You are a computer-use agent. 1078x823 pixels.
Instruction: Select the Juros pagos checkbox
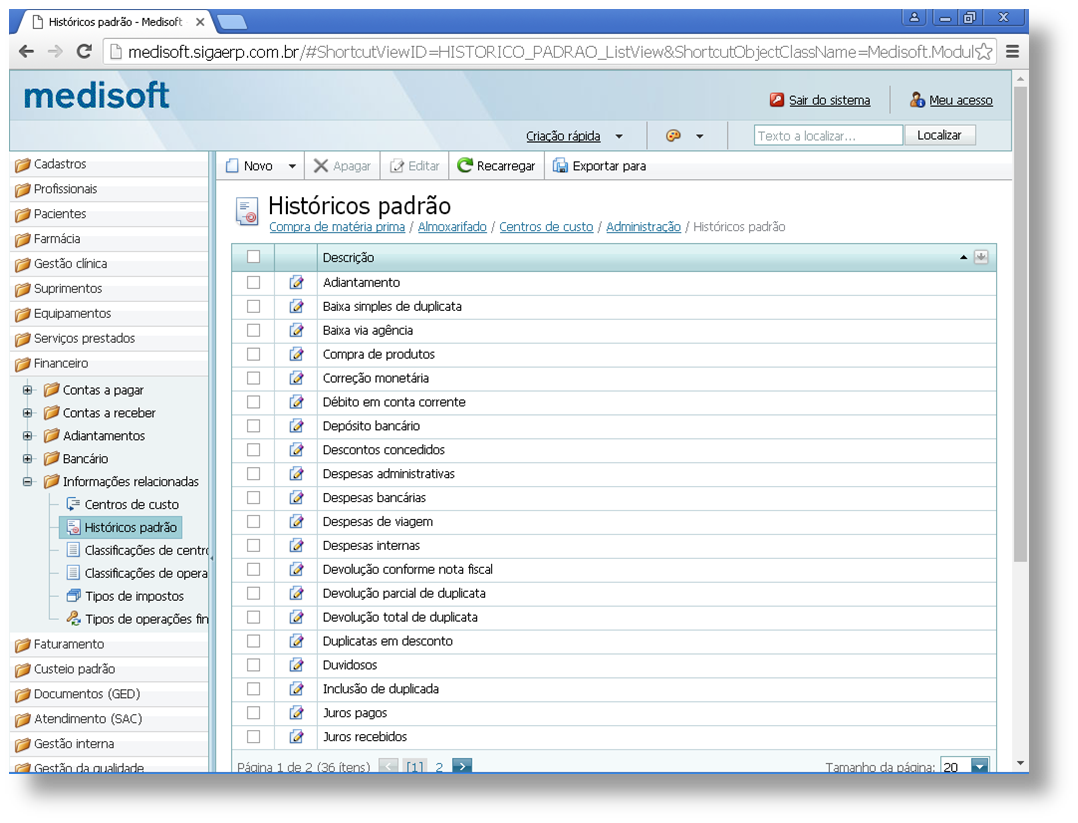point(254,713)
